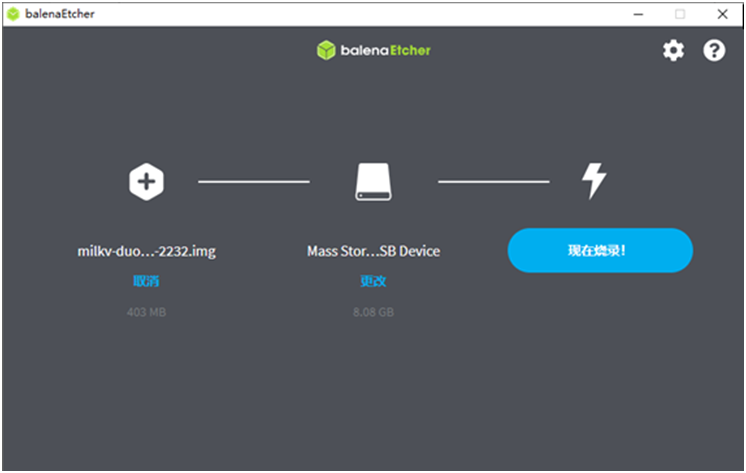The height and width of the screenshot is (473, 746).
Task: Click the balenaEtcher title bar app icon
Action: point(13,14)
